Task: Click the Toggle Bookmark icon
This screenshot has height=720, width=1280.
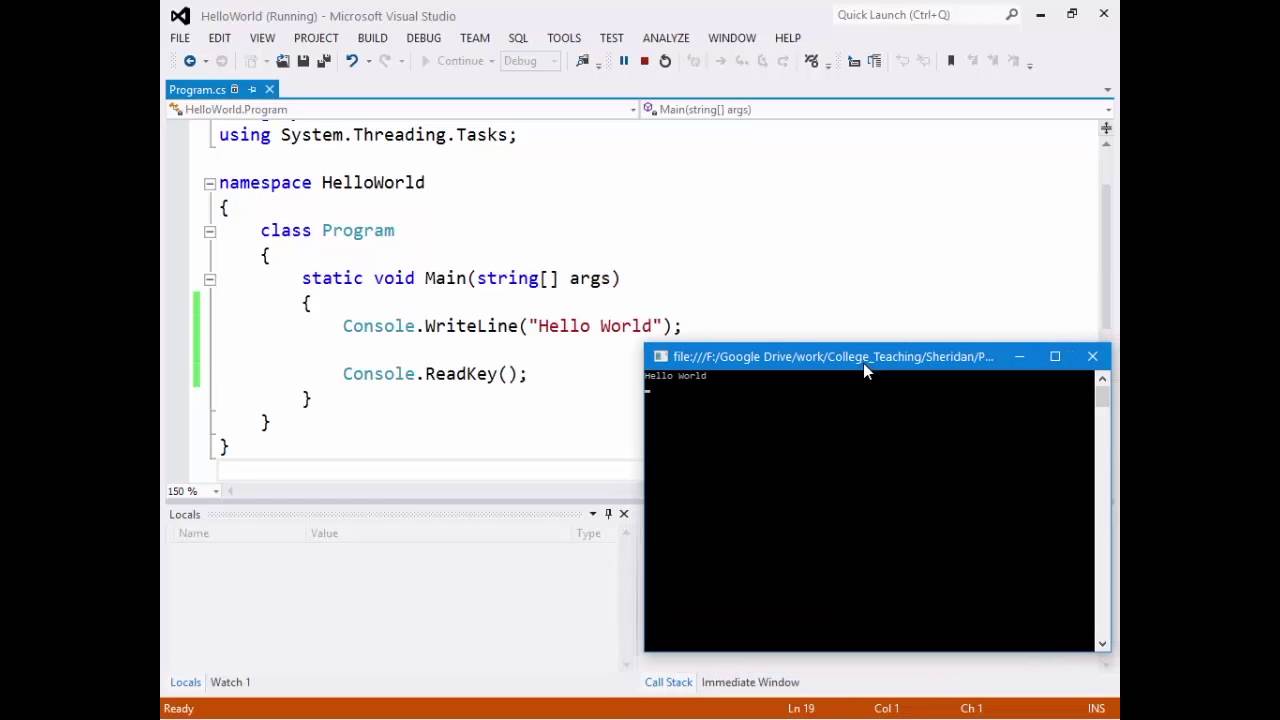Action: pyautogui.click(x=951, y=61)
